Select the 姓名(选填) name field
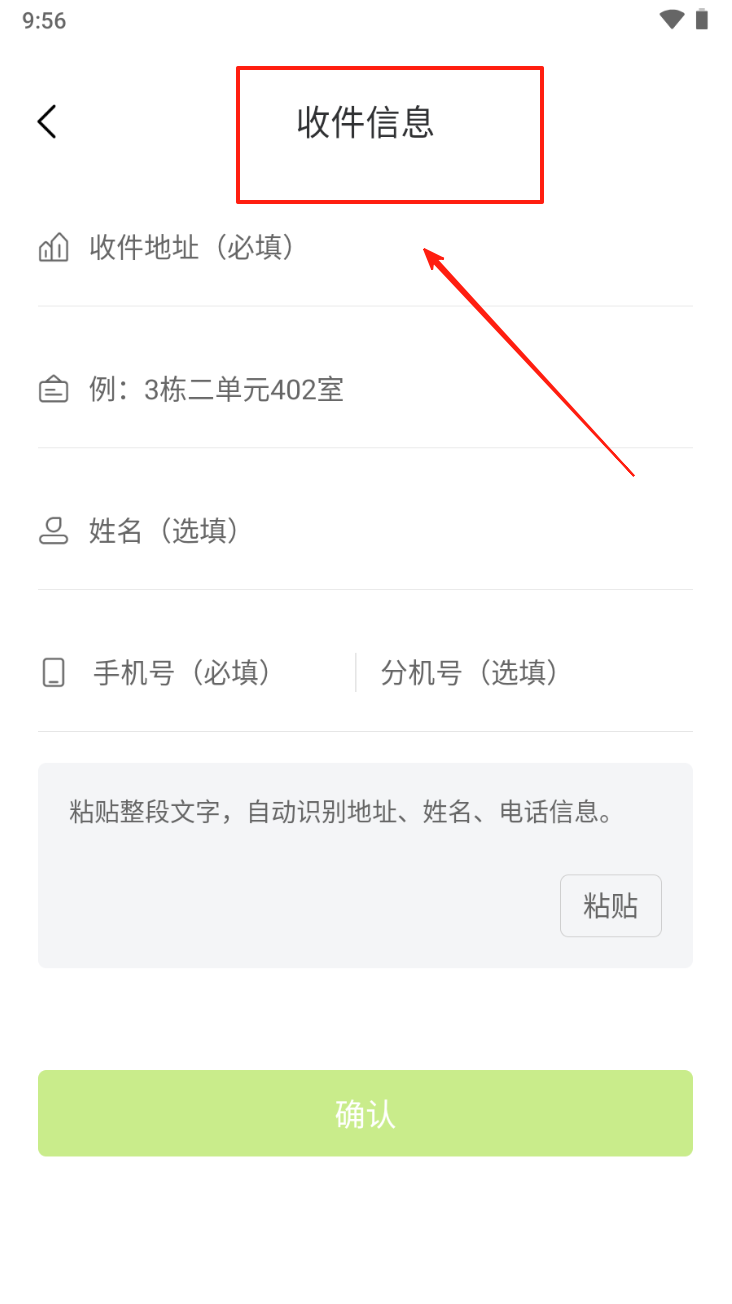The height and width of the screenshot is (1304, 732). tap(365, 531)
